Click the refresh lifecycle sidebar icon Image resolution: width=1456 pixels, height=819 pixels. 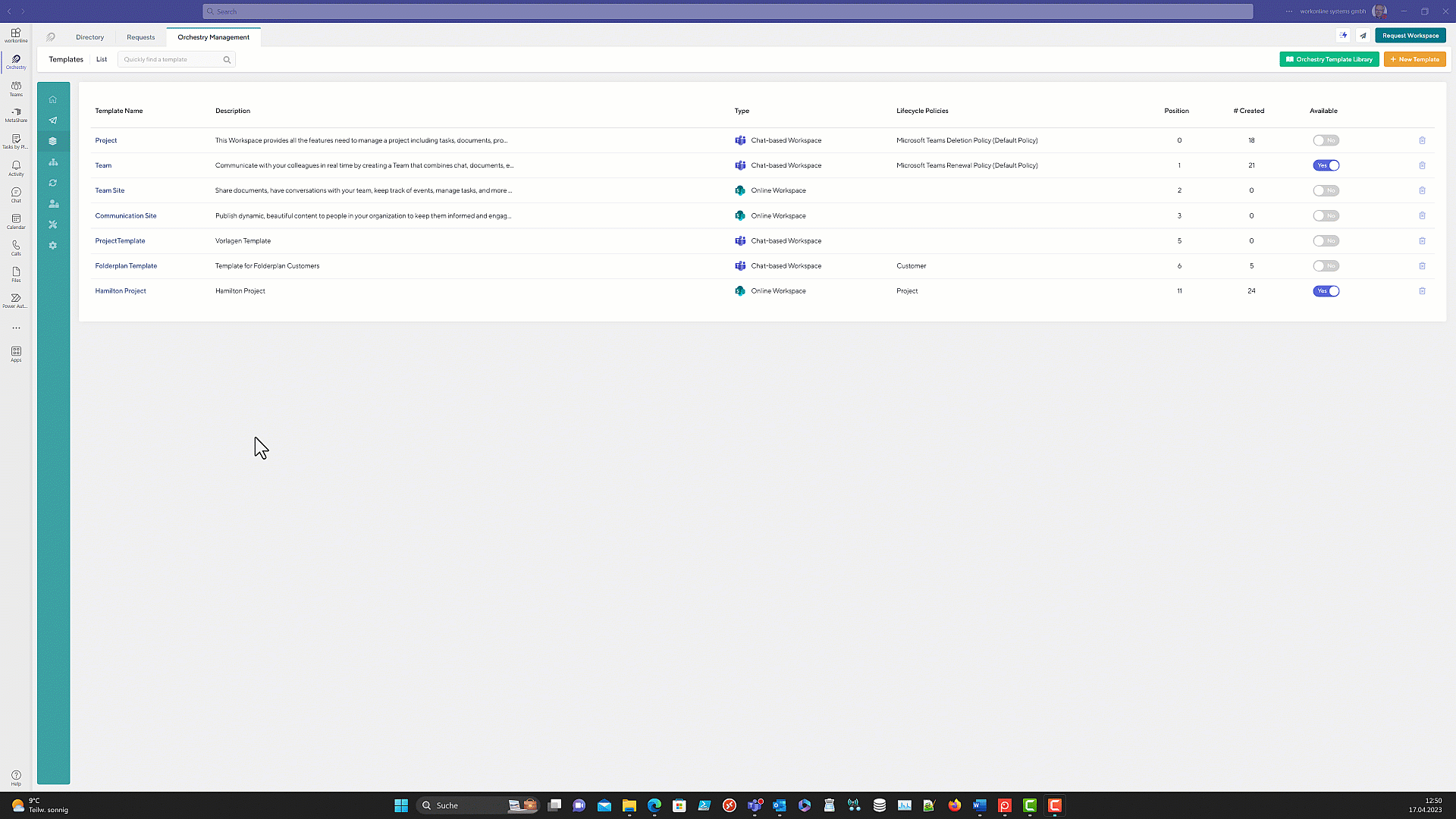53,183
